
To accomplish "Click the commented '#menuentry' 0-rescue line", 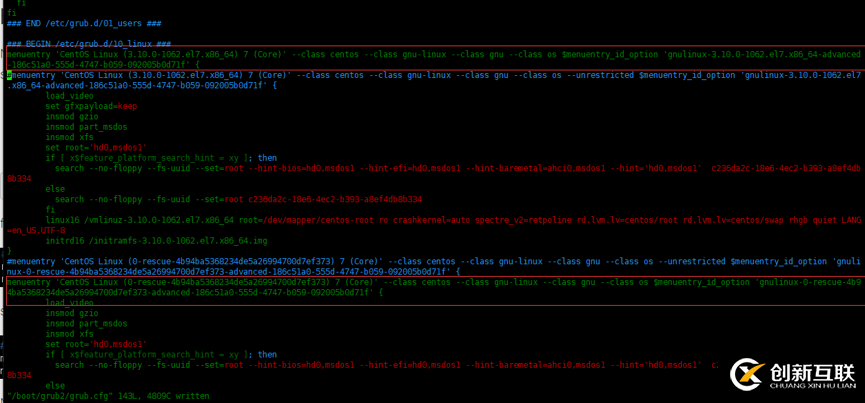I will tap(433, 266).
